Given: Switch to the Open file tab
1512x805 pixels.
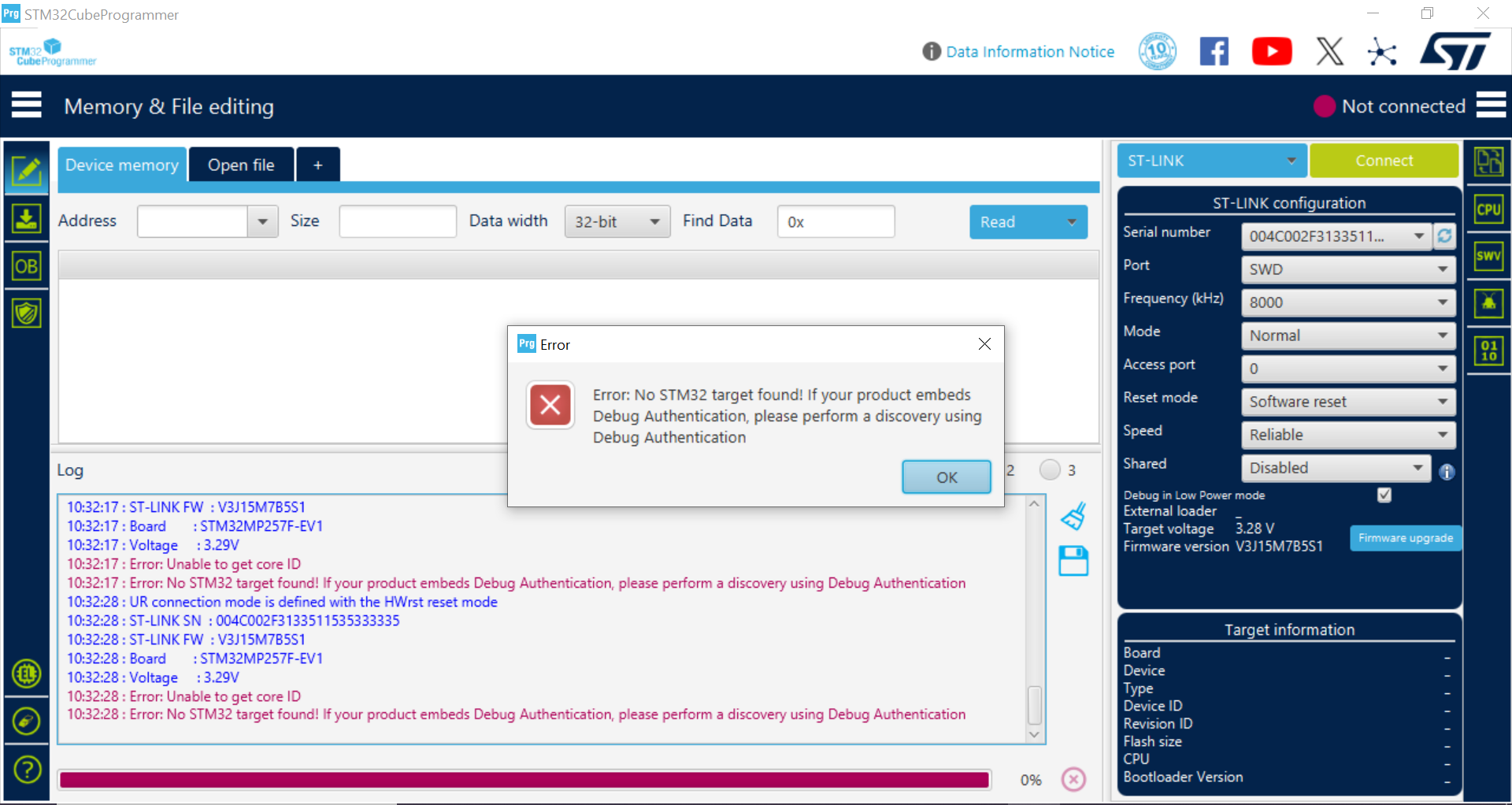Looking at the screenshot, I should click(241, 165).
